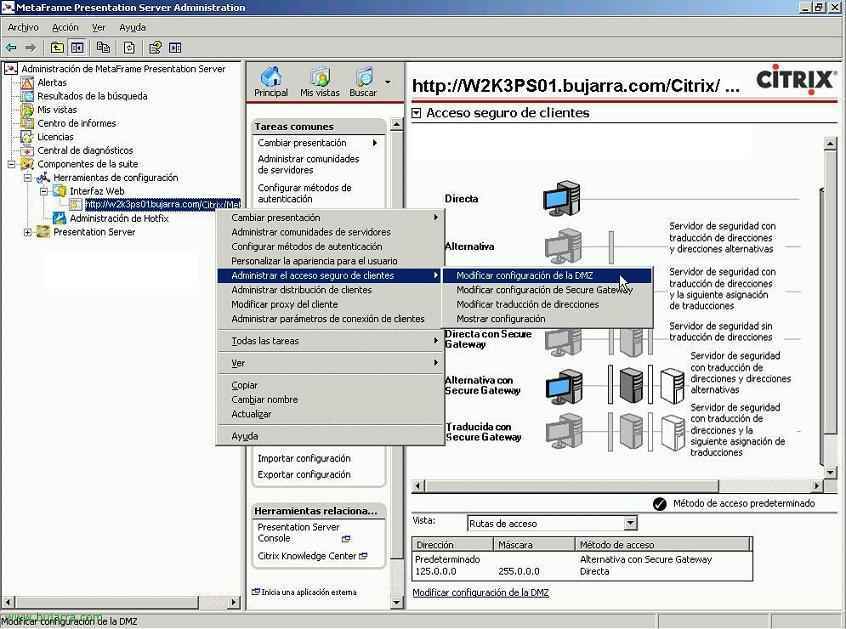Image resolution: width=846 pixels, height=629 pixels.
Task: Select Componentes de la suite node icon
Action: (x=27, y=164)
